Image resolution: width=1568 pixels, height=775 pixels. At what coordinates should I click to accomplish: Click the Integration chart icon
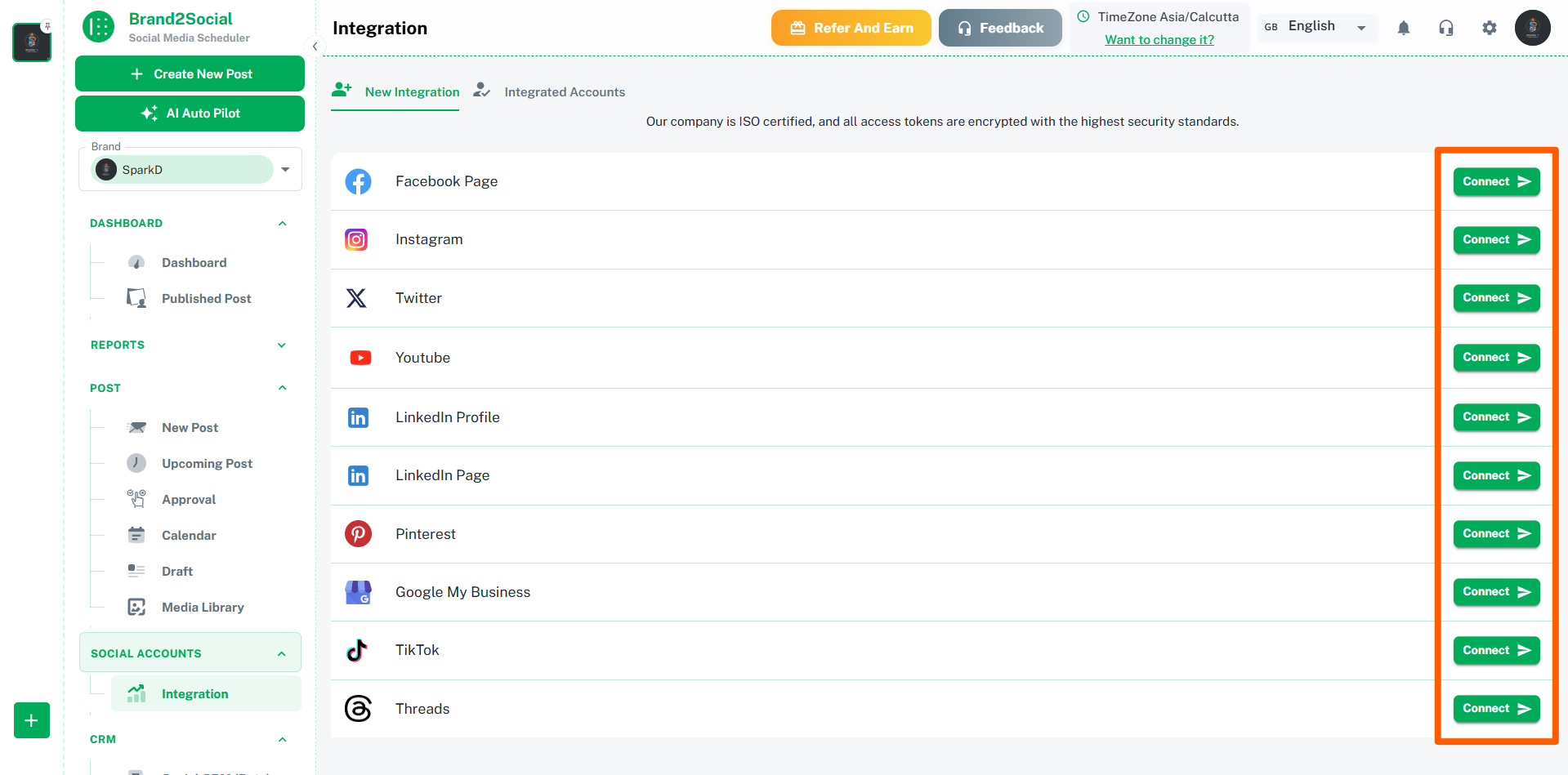[x=136, y=693]
